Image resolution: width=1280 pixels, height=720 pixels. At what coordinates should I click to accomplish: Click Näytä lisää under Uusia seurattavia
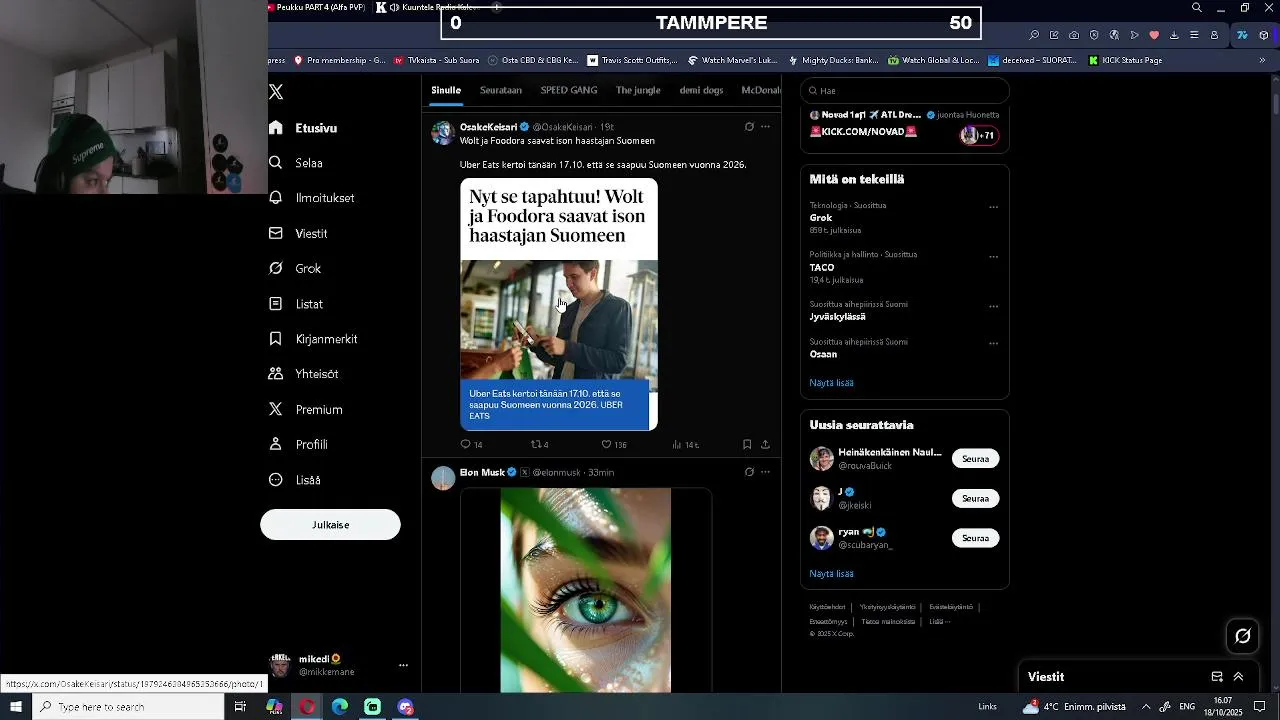(831, 574)
